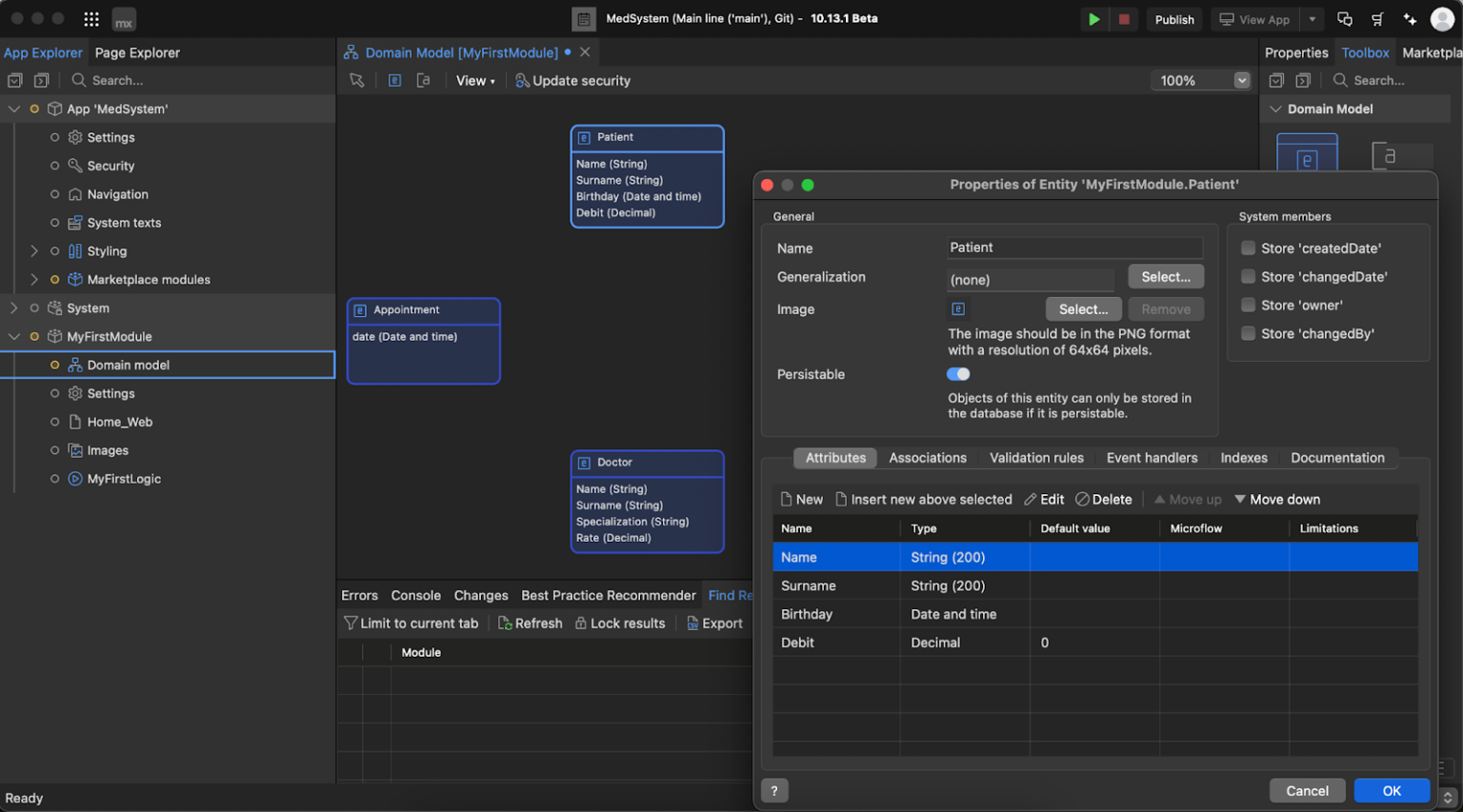1463x812 pixels.
Task: Select the arrow selection tool in the domain model toolbar
Action: tap(357, 80)
